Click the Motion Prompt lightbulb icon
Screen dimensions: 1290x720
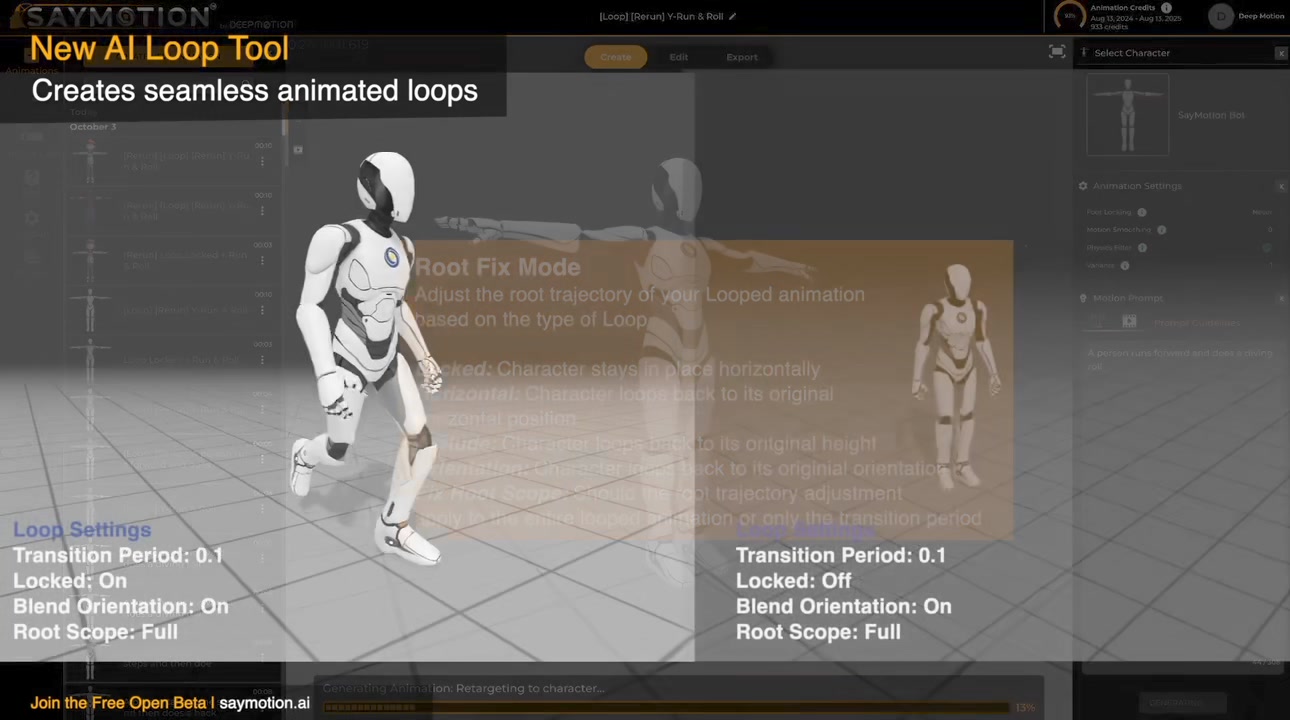pos(1083,298)
